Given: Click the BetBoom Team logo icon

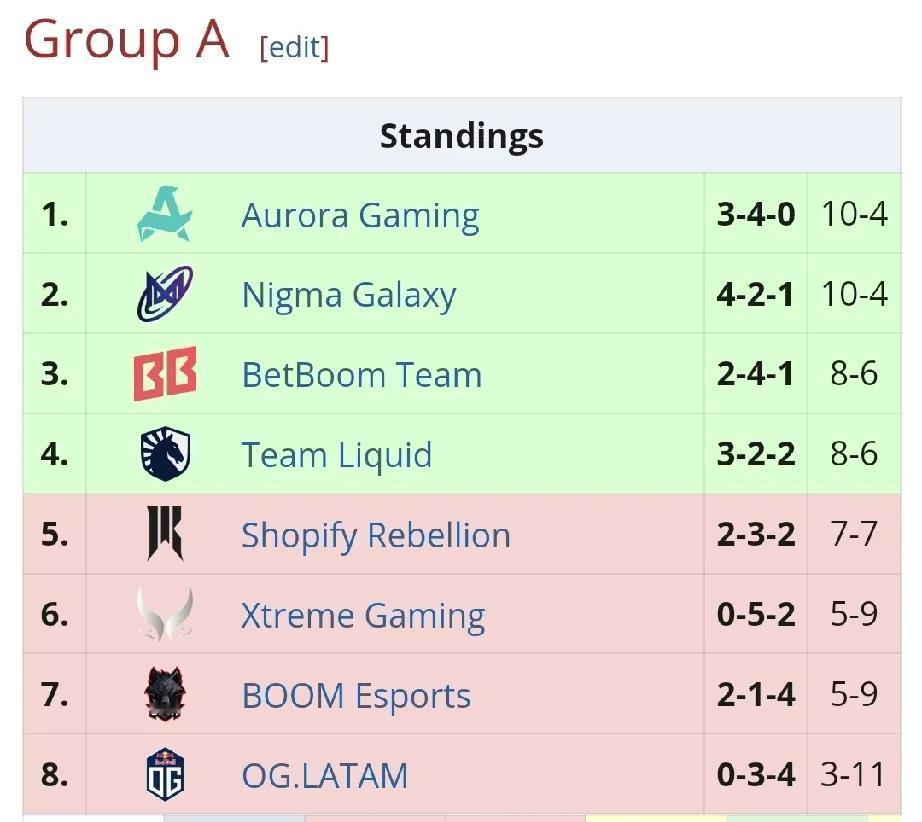Looking at the screenshot, I should [165, 374].
